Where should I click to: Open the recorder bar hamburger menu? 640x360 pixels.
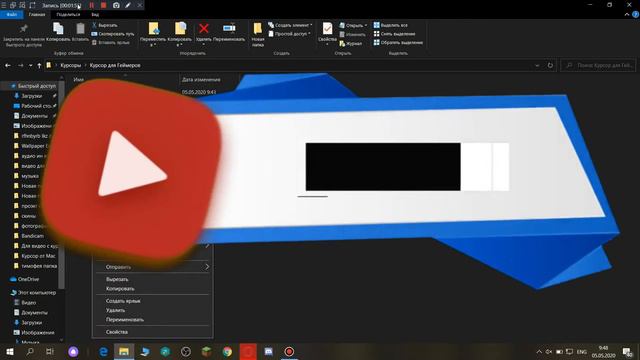tap(4, 5)
